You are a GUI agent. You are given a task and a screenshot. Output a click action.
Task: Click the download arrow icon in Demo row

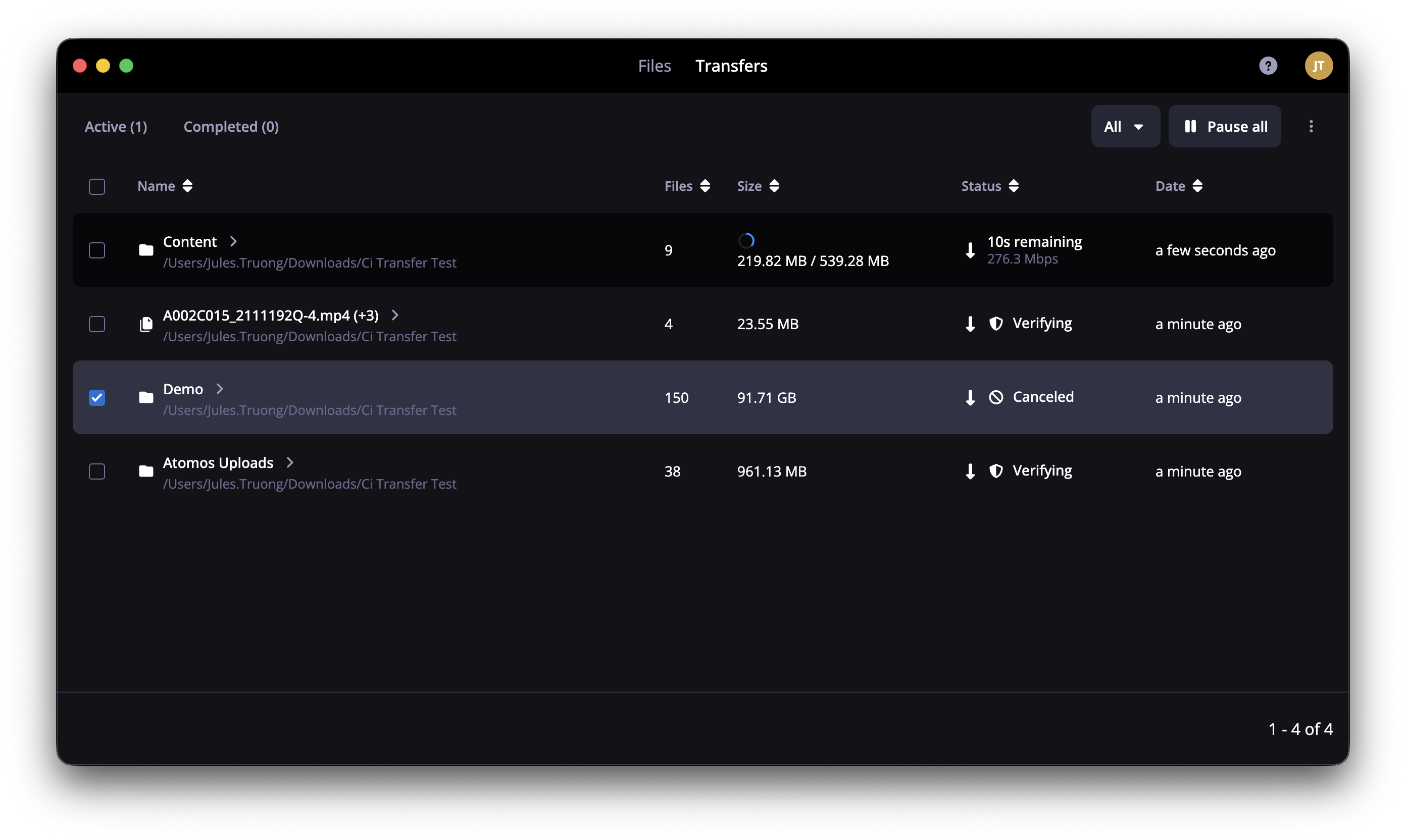(970, 397)
